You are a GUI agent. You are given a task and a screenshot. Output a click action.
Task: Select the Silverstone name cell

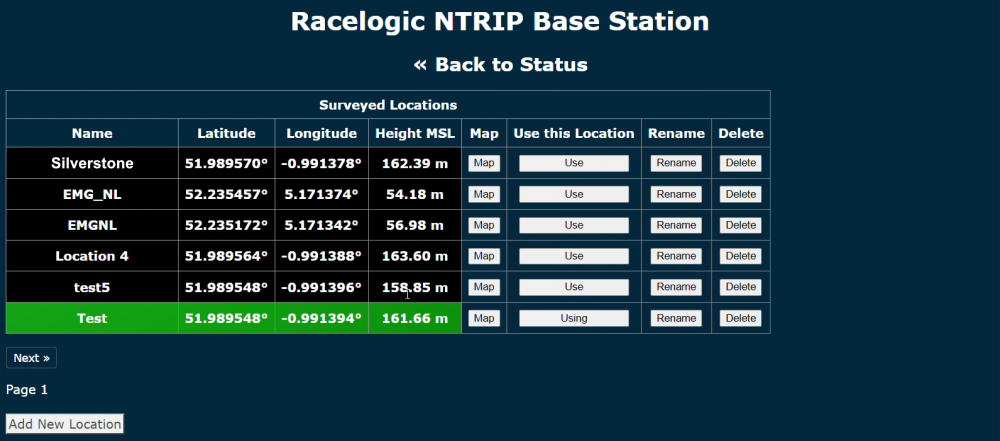[92, 163]
